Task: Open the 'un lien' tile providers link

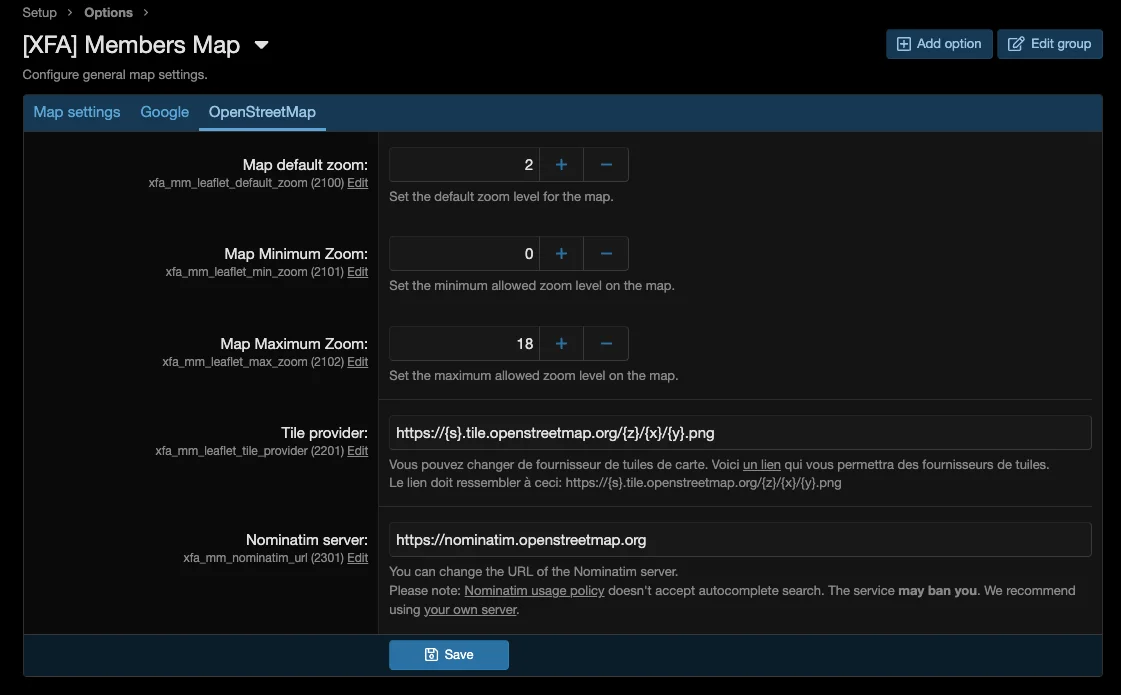Action: pyautogui.click(x=761, y=465)
